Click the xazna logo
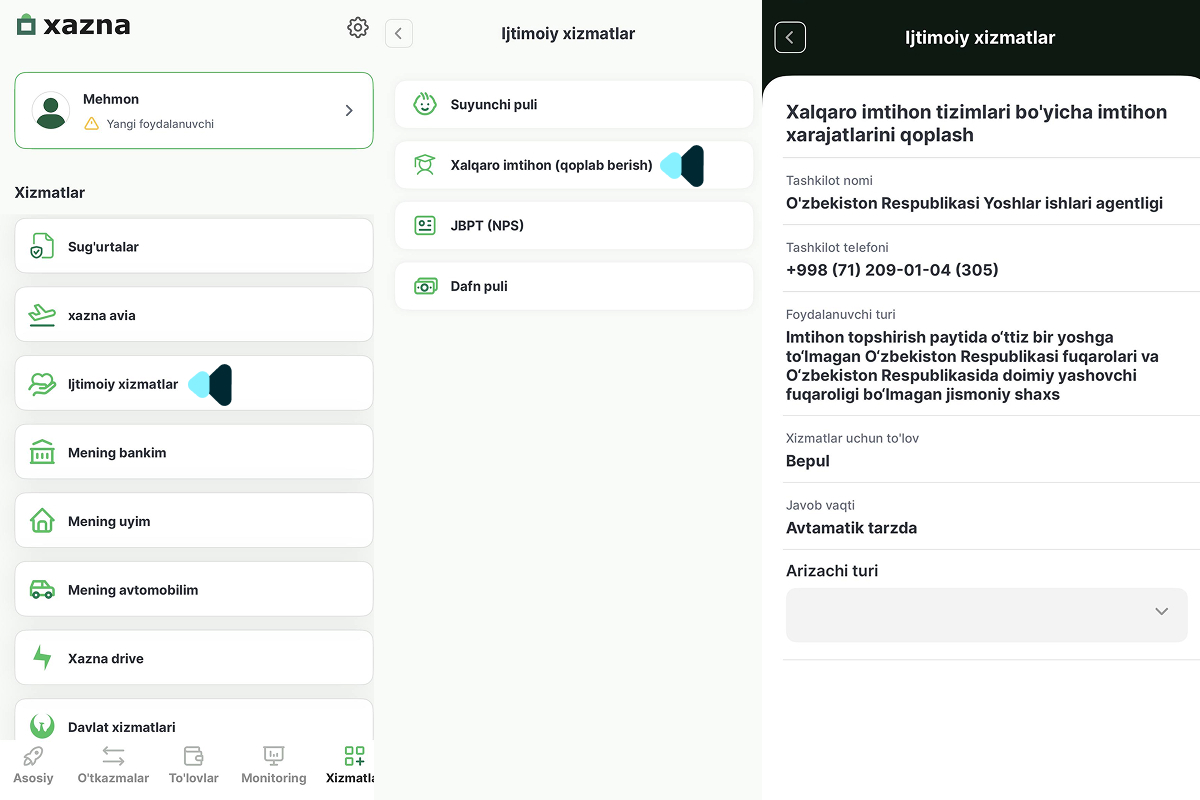The image size is (1200, 800). [x=74, y=26]
